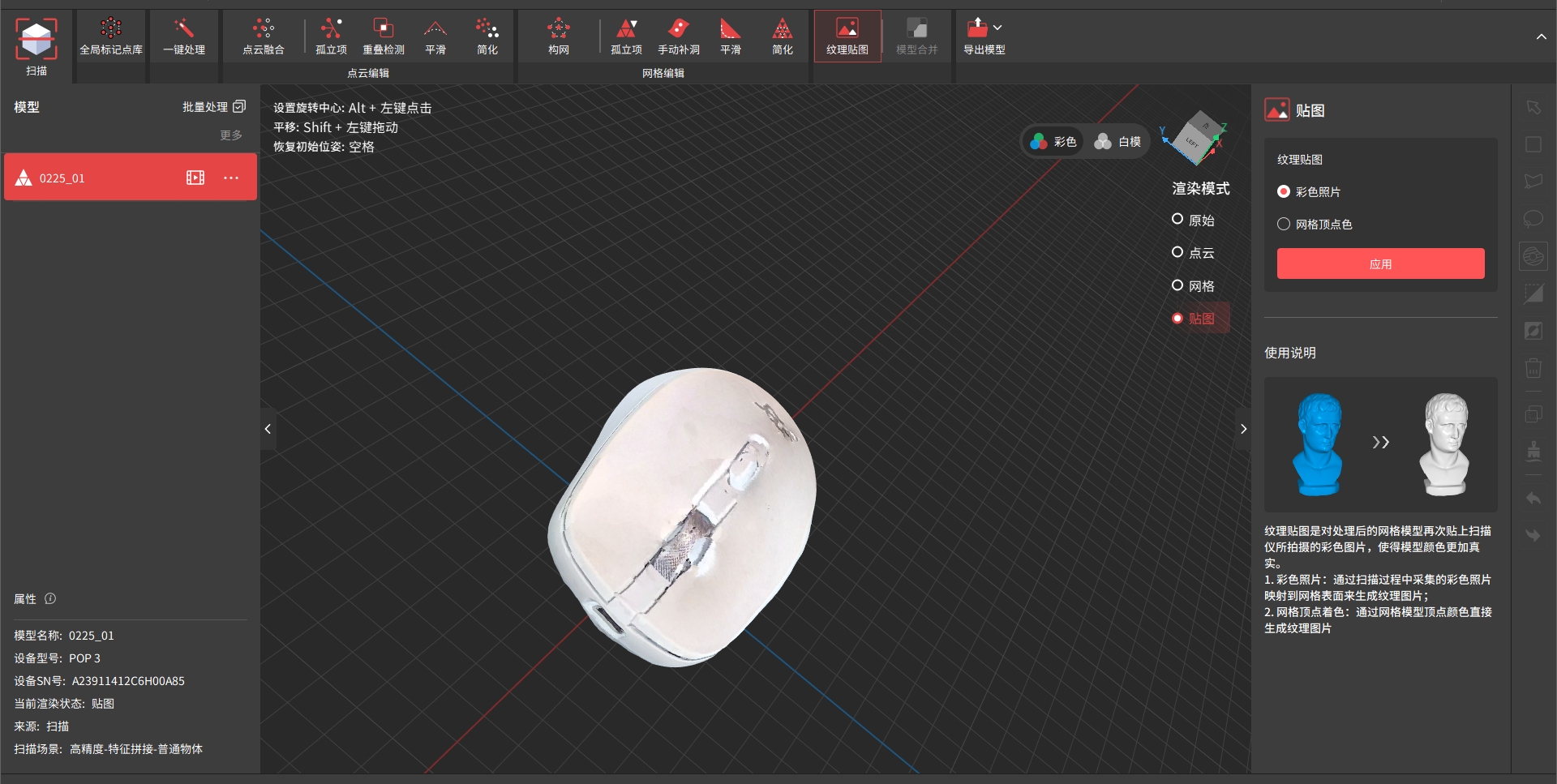Image resolution: width=1557 pixels, height=784 pixels.
Task: Export the model (导出模型)
Action: 984,38
